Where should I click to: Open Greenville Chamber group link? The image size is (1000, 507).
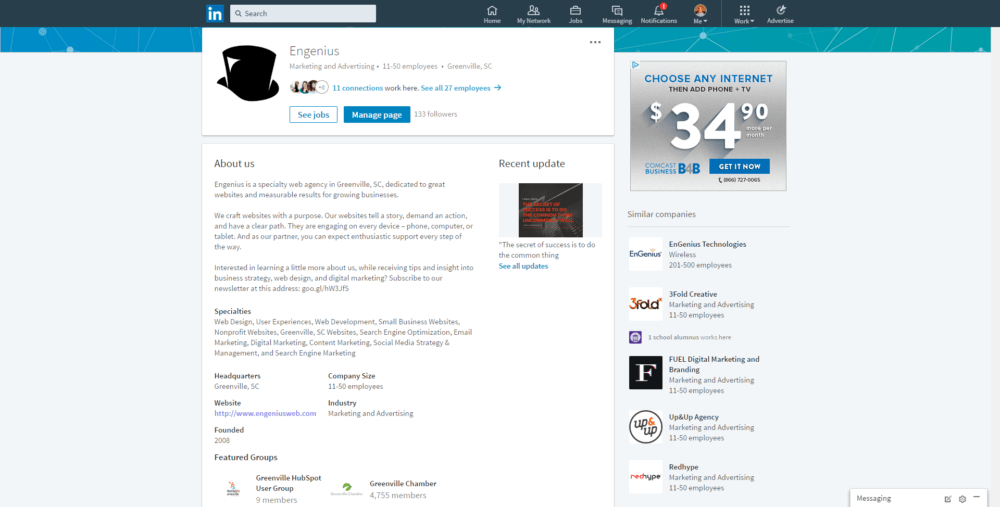pyautogui.click(x=403, y=483)
